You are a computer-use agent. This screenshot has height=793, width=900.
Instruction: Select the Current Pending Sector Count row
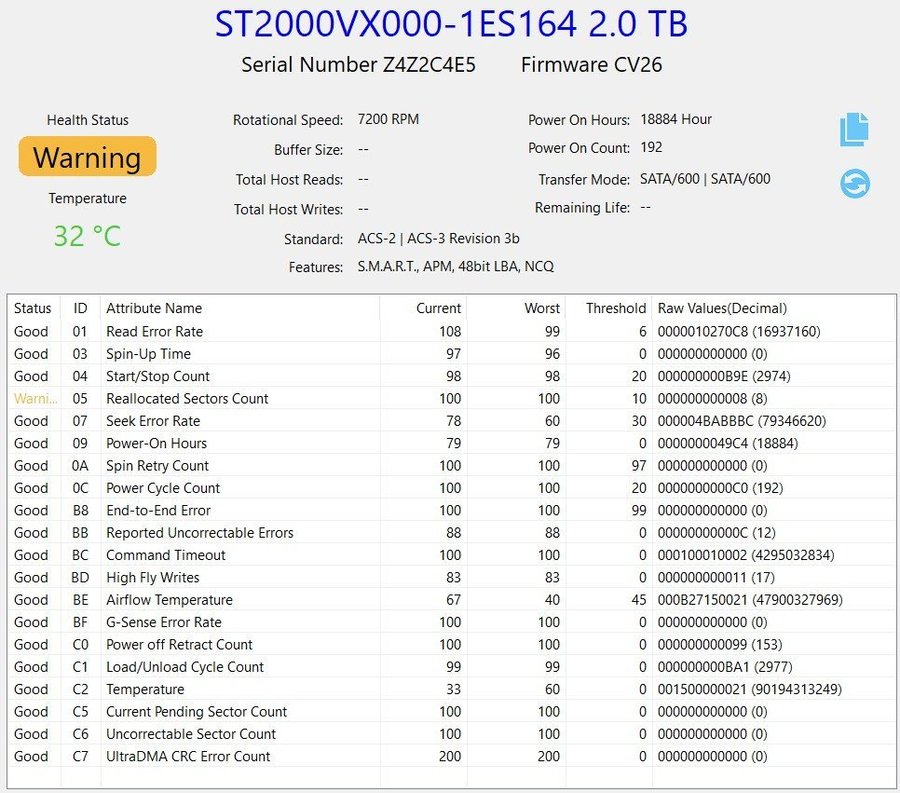tap(451, 712)
